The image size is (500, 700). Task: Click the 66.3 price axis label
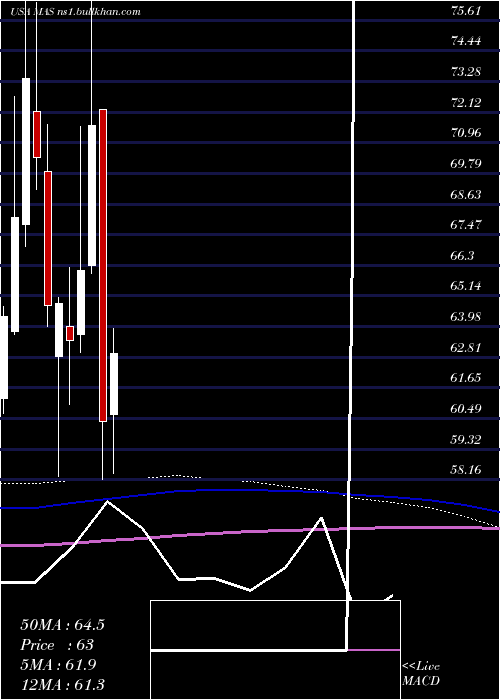point(462,255)
